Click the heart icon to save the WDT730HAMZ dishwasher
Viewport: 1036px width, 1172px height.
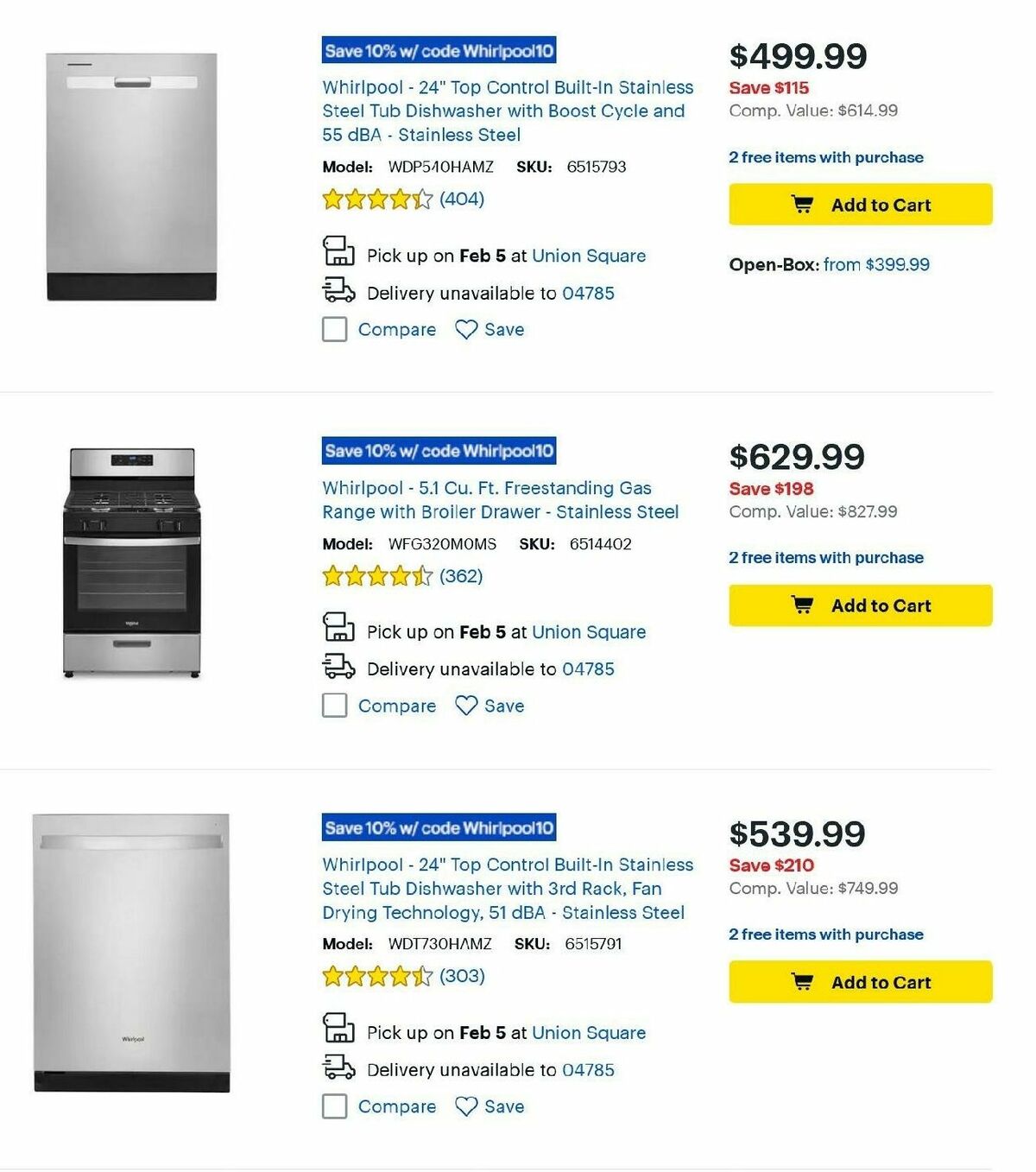pos(465,1106)
